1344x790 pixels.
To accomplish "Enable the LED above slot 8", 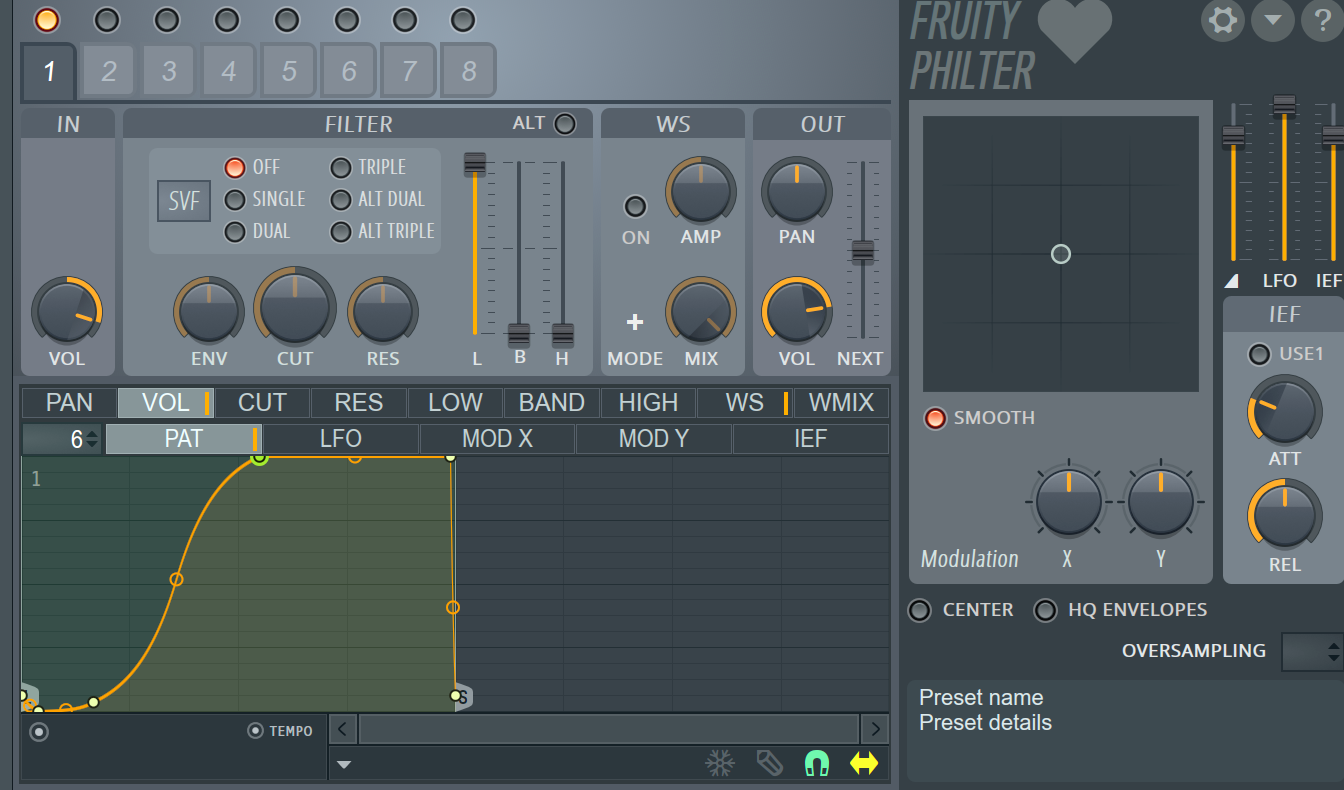I will (463, 19).
